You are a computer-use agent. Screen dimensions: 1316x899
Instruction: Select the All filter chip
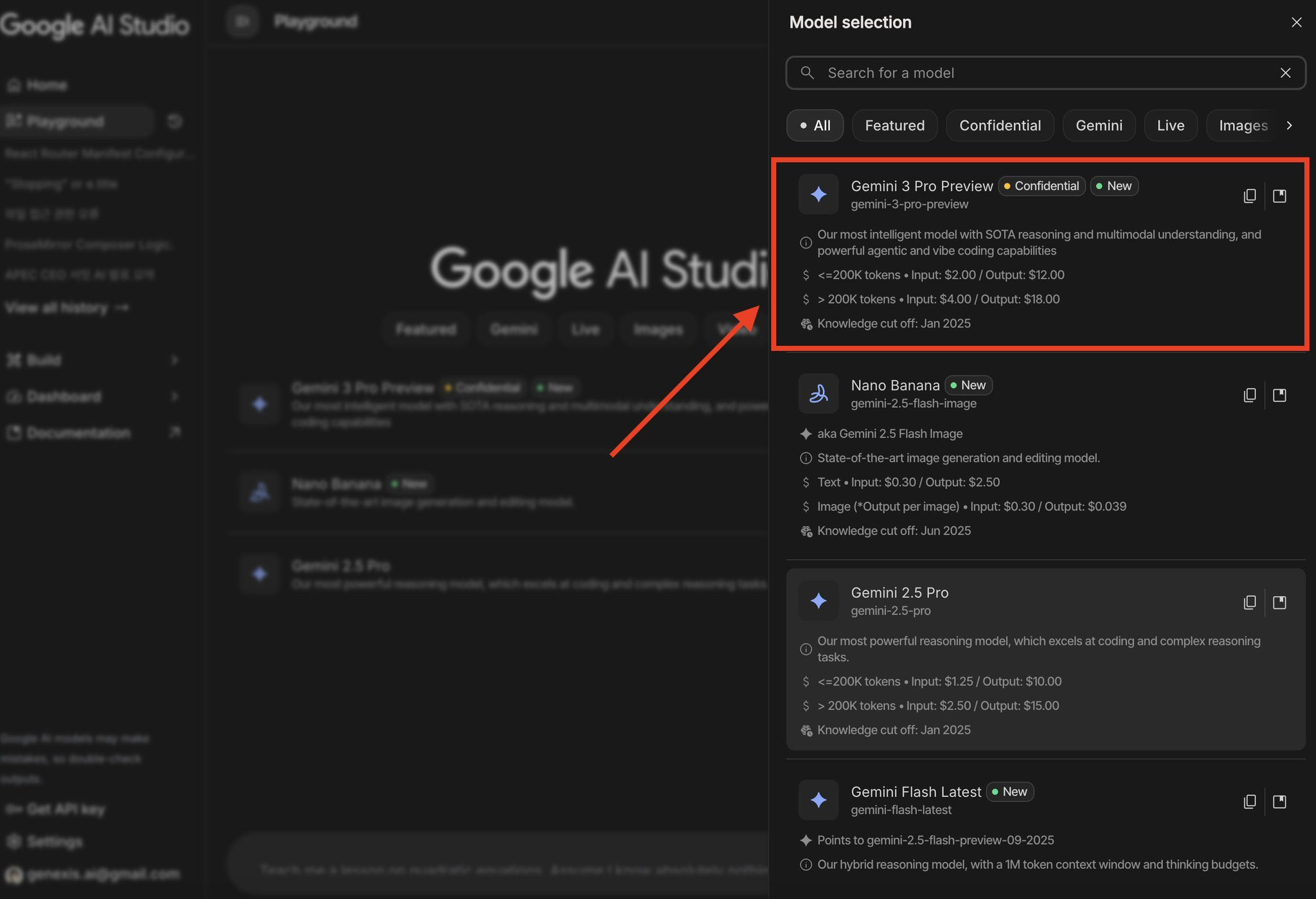click(x=815, y=125)
